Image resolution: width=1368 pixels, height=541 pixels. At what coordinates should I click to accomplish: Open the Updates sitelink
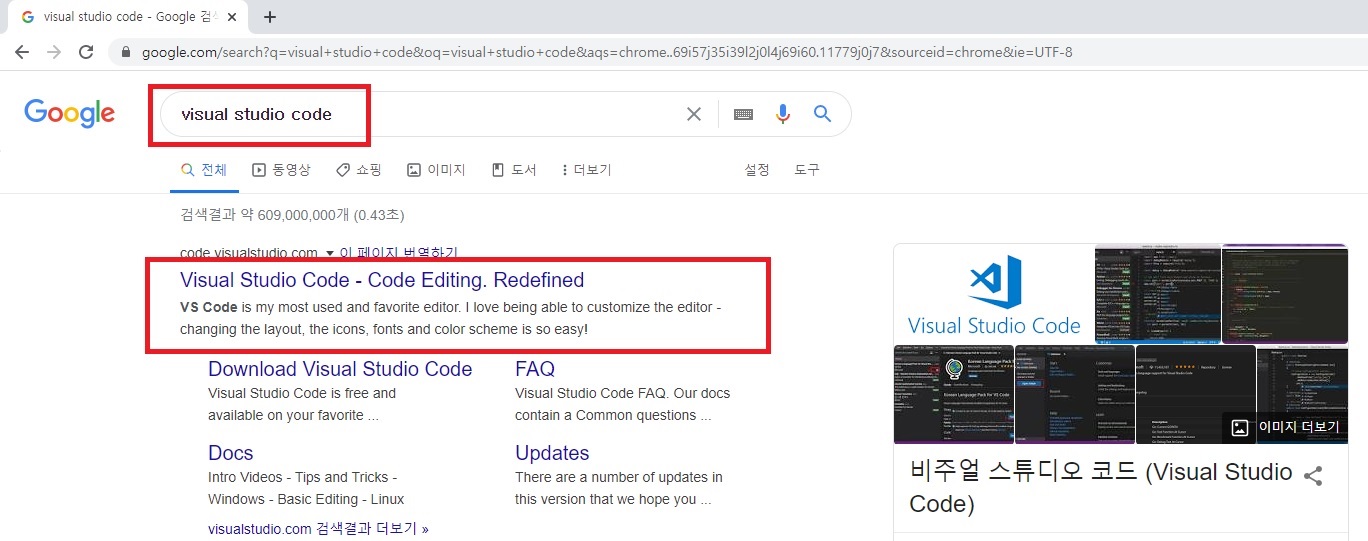click(x=552, y=453)
